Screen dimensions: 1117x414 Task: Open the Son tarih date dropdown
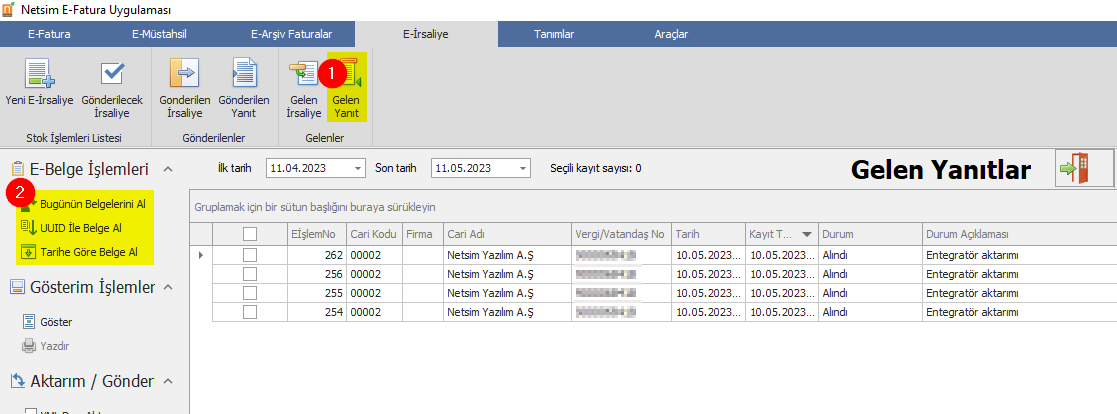click(x=523, y=169)
